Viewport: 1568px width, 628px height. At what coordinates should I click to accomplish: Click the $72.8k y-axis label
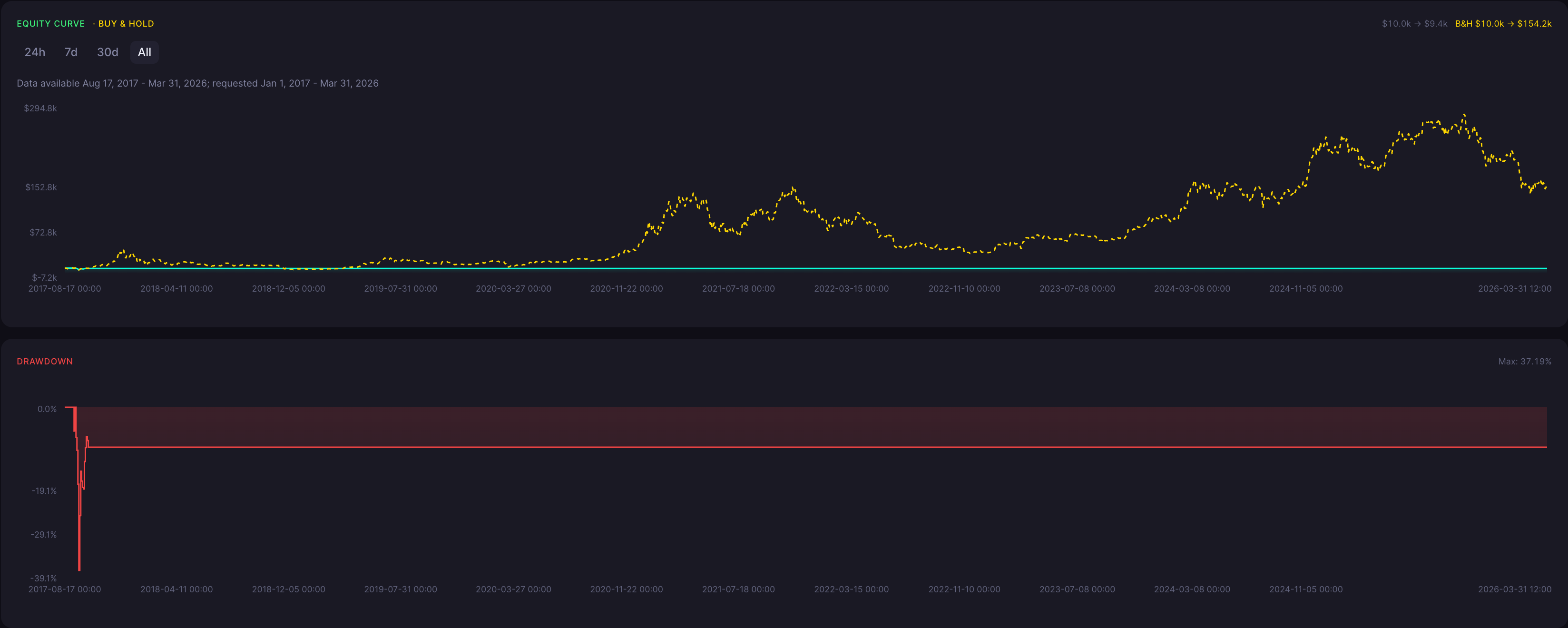43,233
